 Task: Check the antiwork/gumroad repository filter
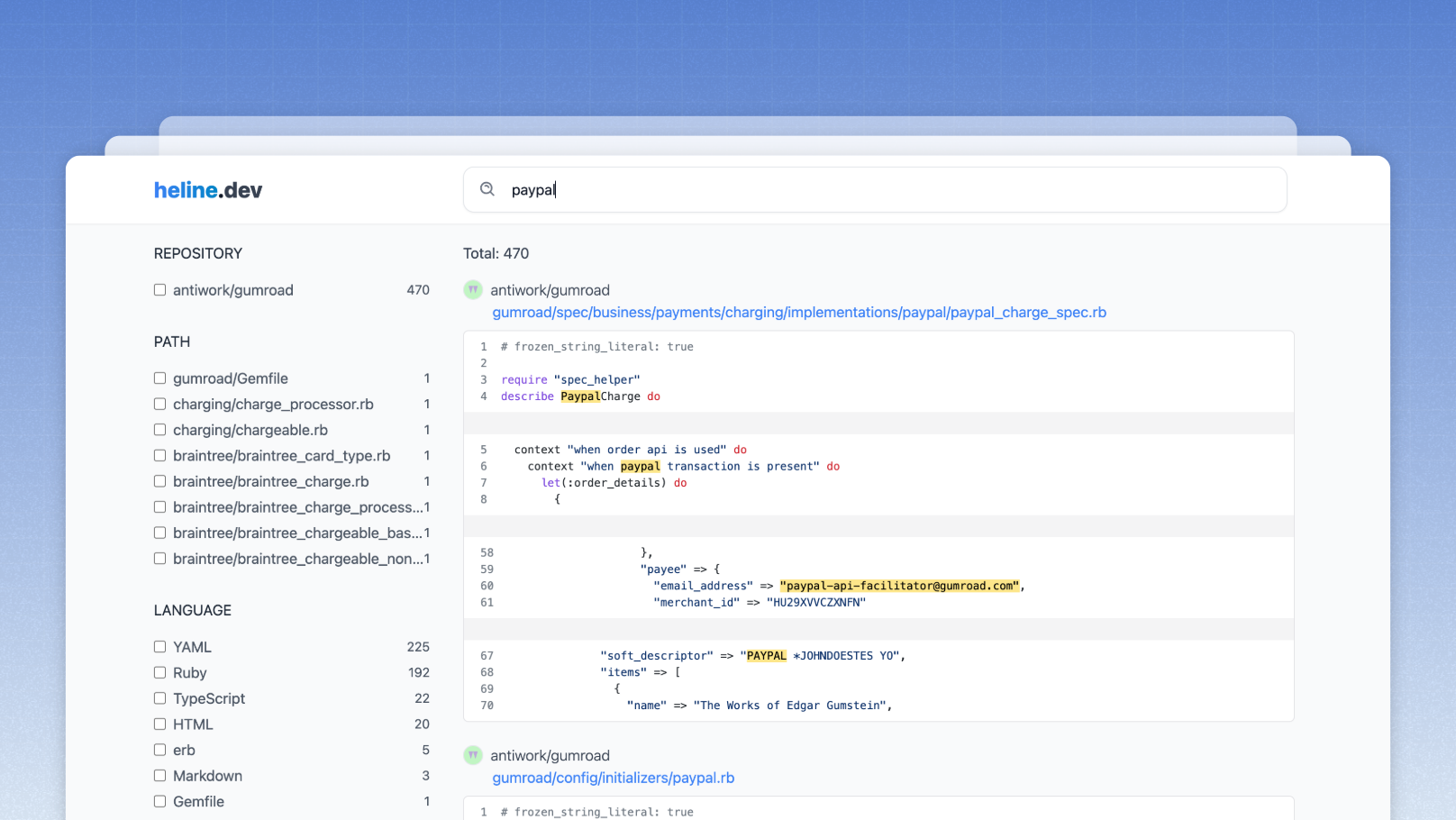pyautogui.click(x=159, y=290)
